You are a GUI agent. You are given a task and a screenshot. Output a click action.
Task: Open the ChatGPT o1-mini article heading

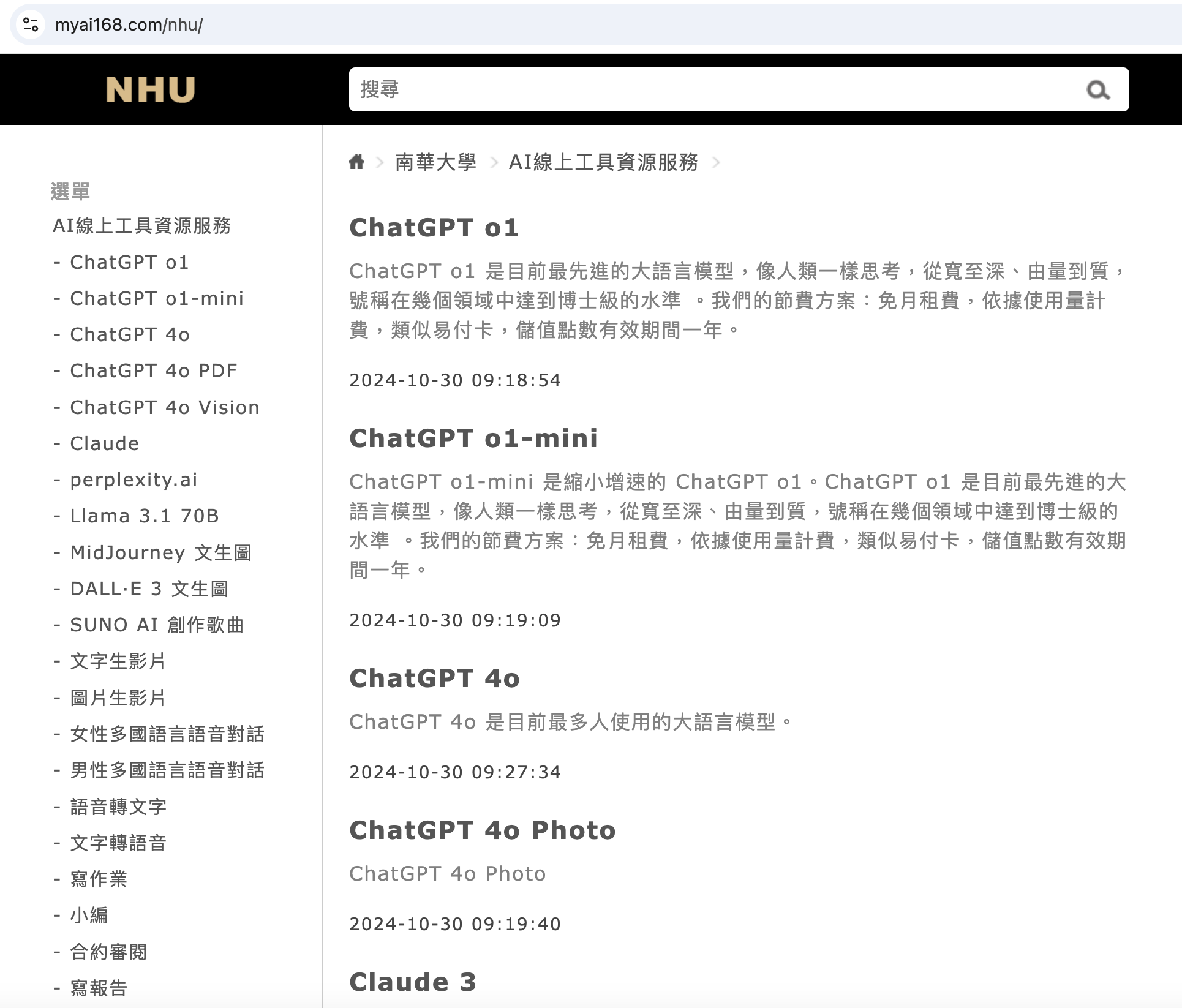click(x=473, y=438)
